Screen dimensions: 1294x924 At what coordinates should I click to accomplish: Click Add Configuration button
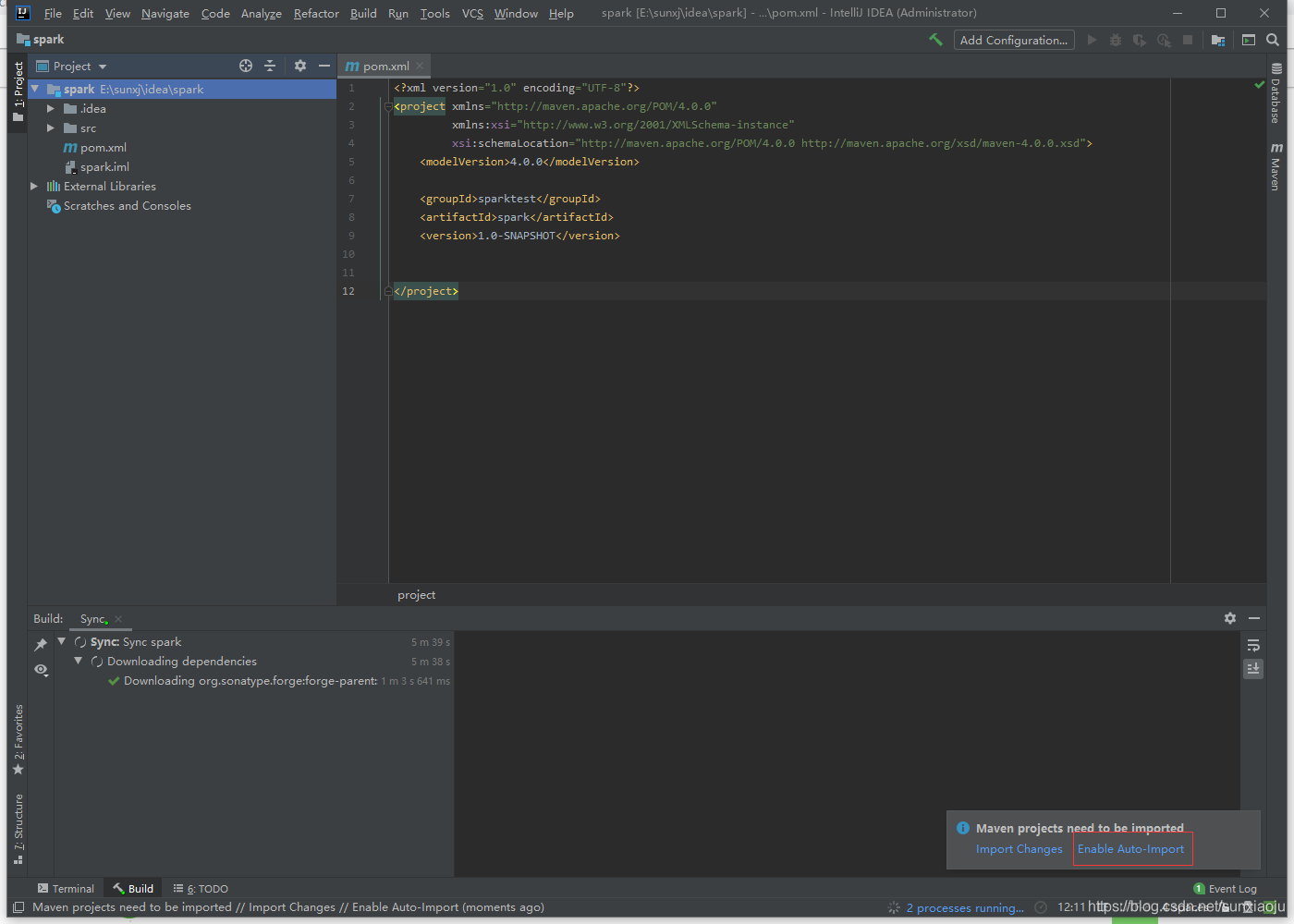(1014, 40)
